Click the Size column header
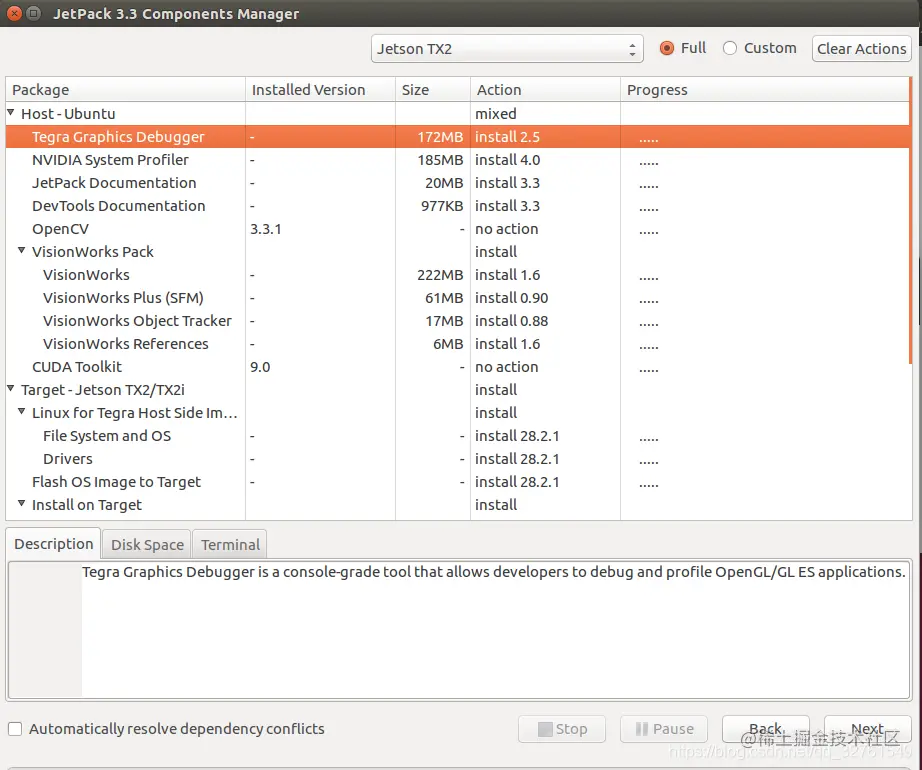922x770 pixels. click(433, 89)
